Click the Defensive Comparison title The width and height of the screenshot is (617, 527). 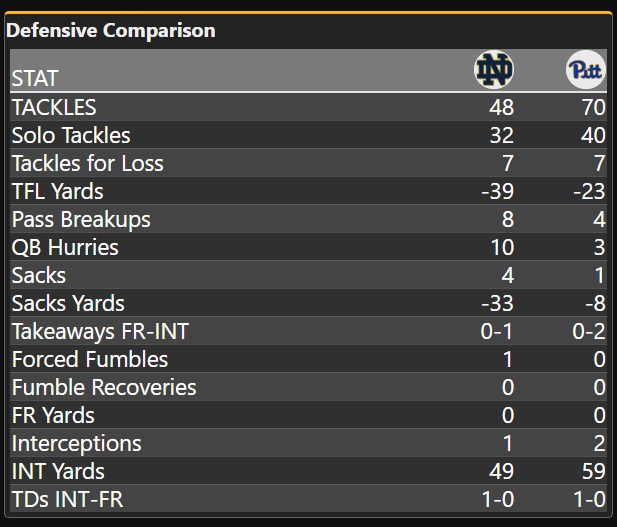(111, 31)
